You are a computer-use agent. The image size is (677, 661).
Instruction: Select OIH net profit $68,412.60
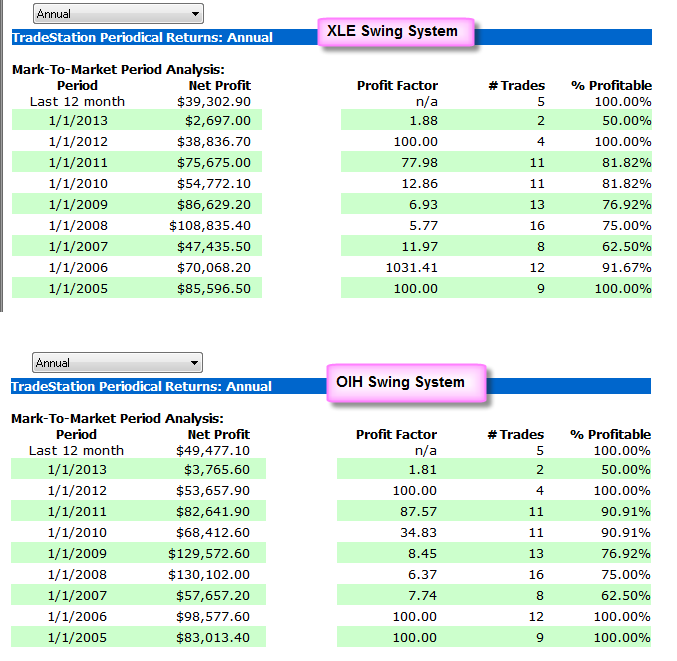coord(213,533)
